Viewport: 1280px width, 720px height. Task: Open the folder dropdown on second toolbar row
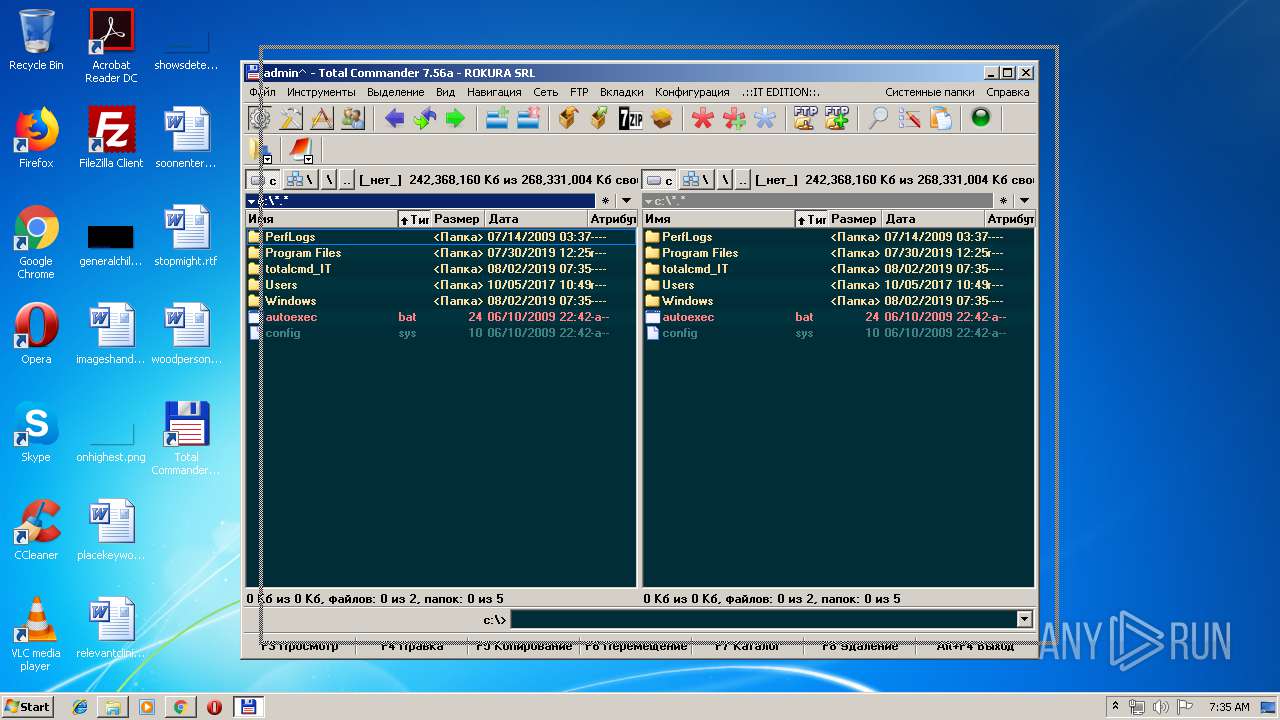tap(267, 159)
